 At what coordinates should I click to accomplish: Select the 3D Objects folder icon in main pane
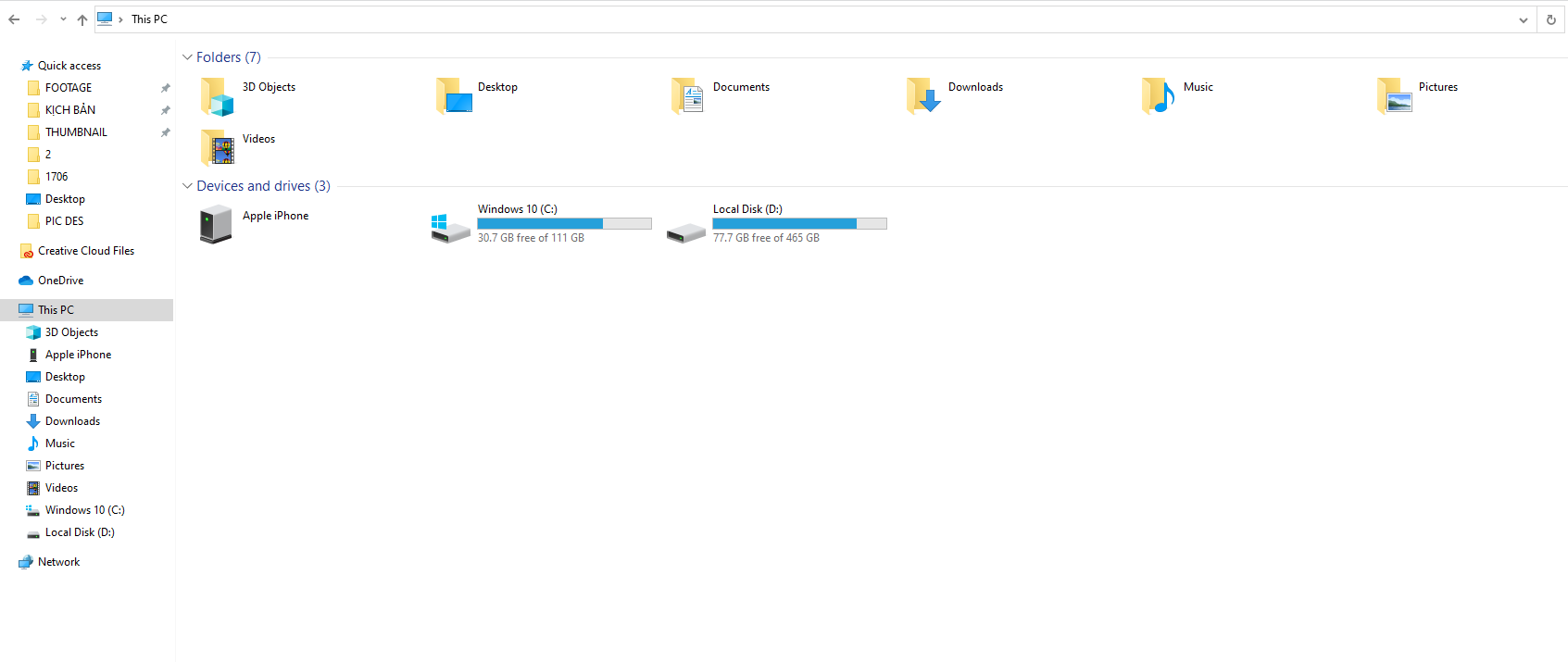tap(218, 96)
